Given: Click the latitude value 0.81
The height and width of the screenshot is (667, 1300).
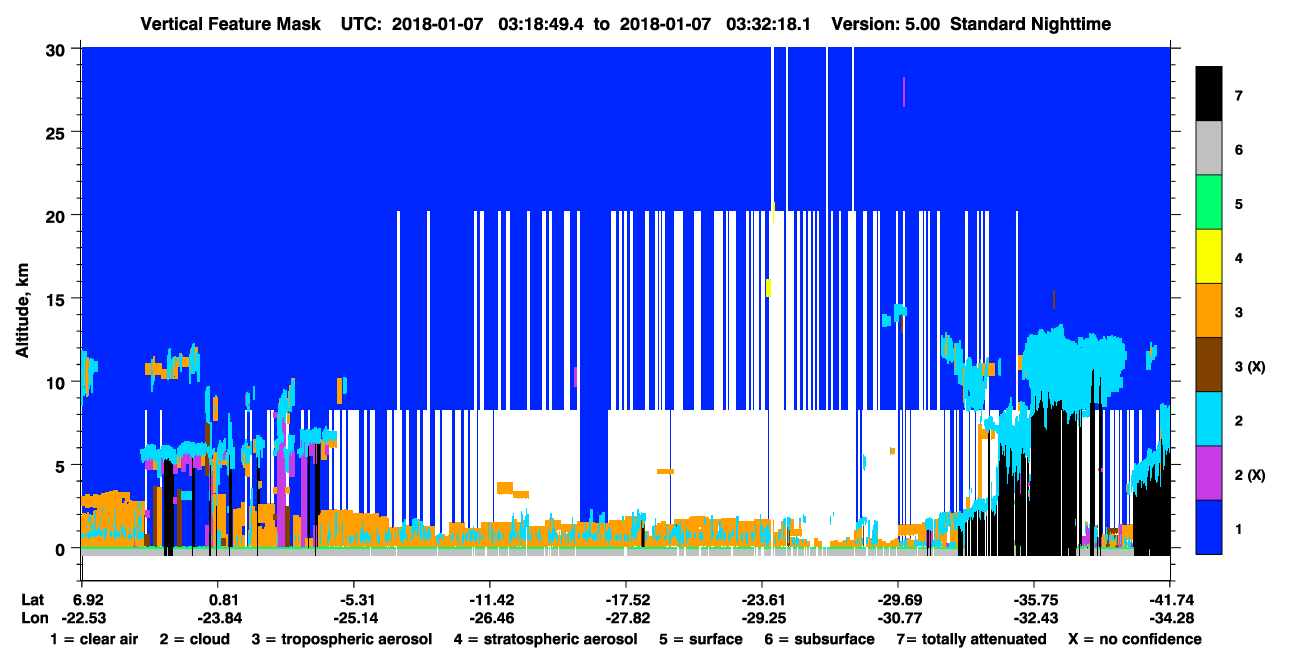Looking at the screenshot, I should (x=218, y=600).
